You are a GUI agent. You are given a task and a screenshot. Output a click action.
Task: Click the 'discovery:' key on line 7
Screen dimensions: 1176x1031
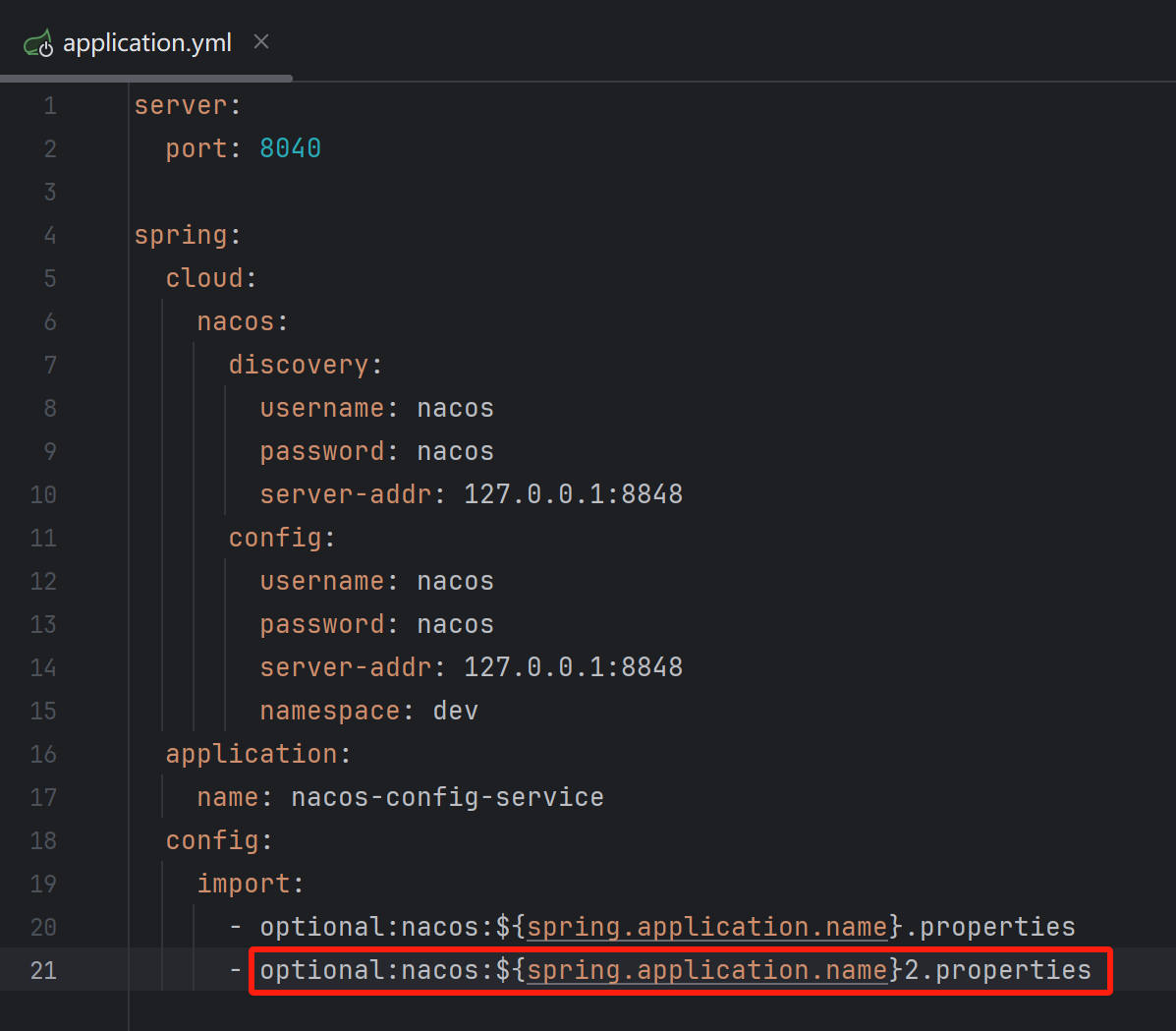(306, 365)
